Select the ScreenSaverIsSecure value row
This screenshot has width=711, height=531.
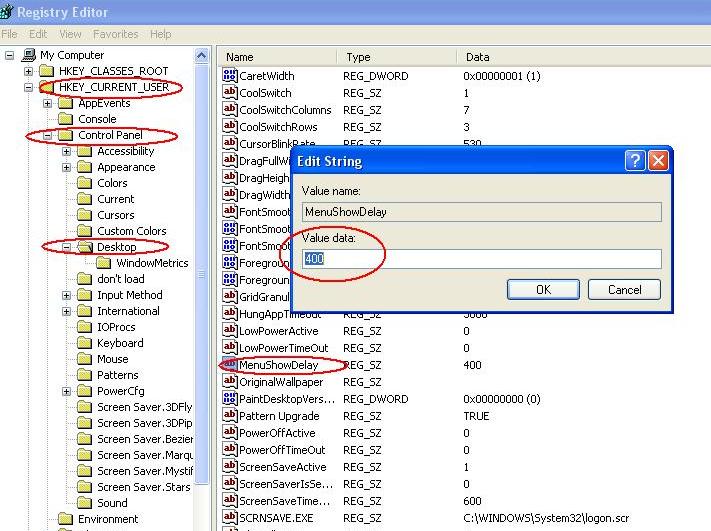click(x=286, y=484)
